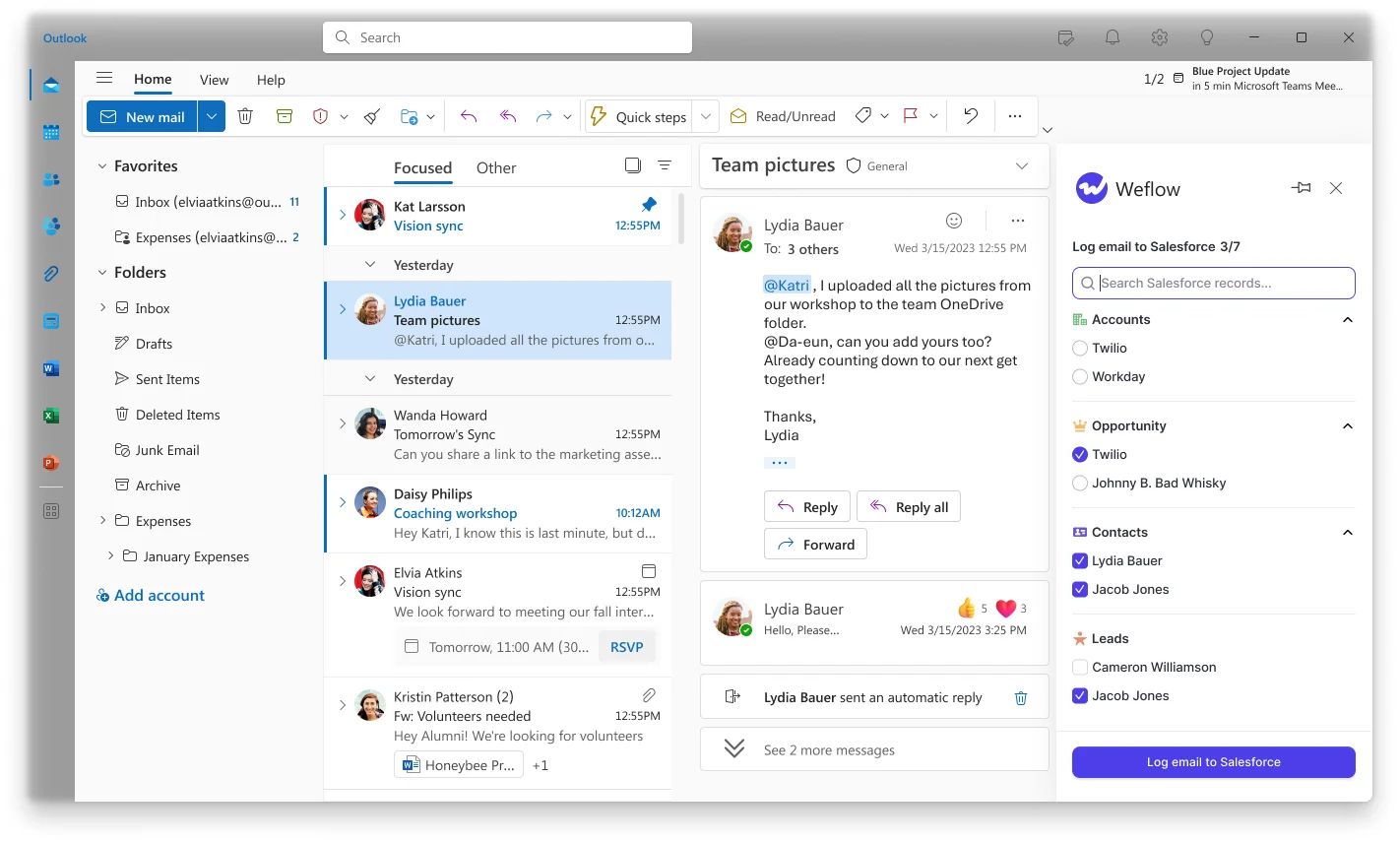
Task: Open the View ribbon tab
Action: pyautogui.click(x=214, y=80)
